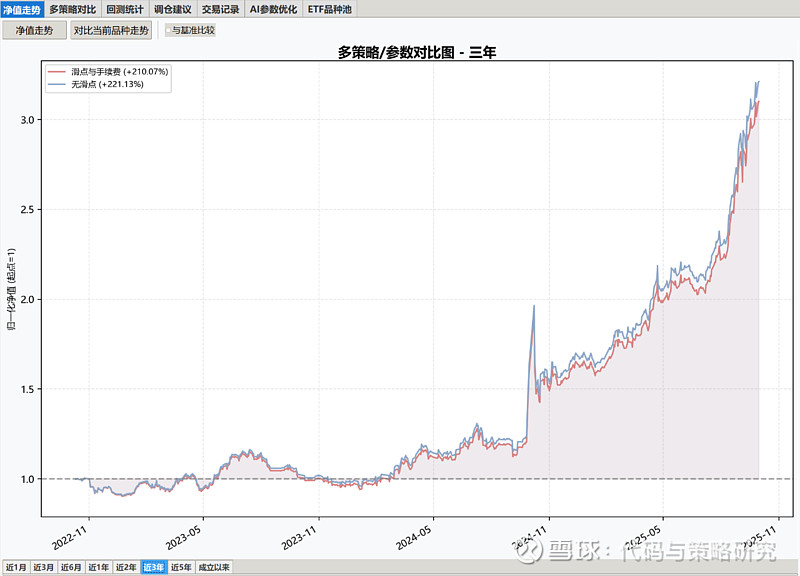Screen dimensions: 800x576
Task: Click the selected 近3年 range
Action: (153, 567)
